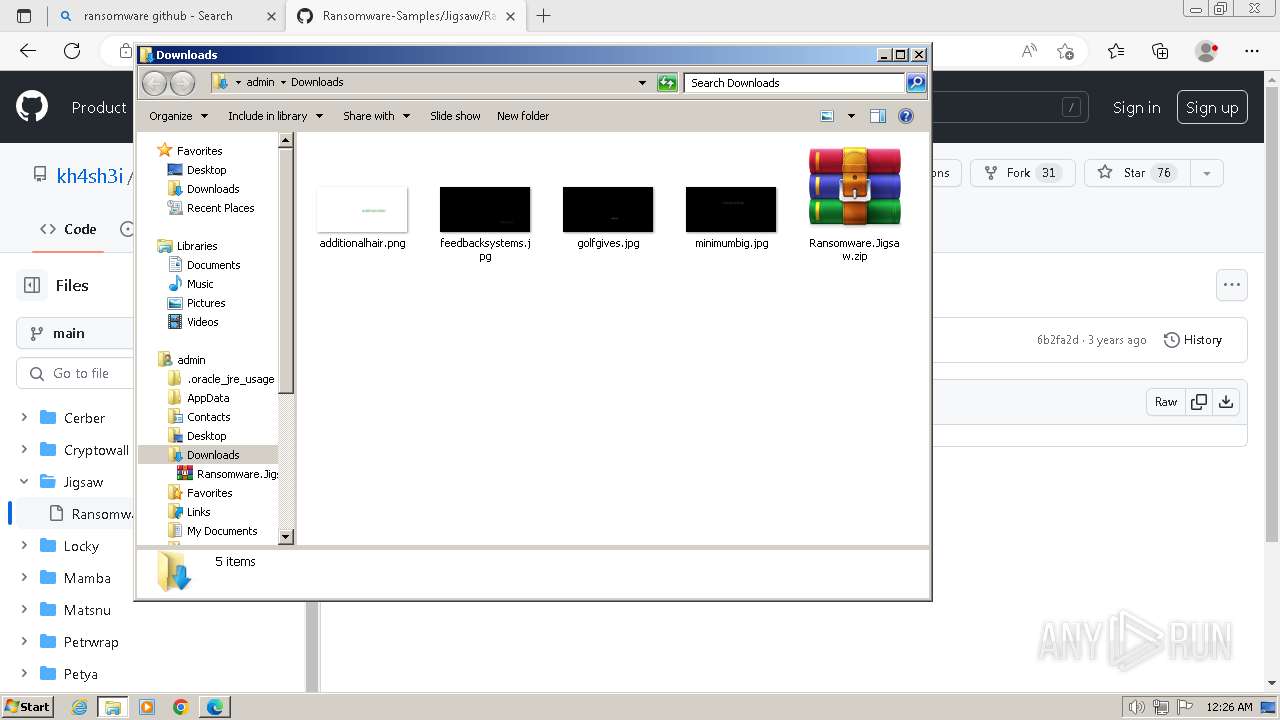Expand the Cerber folder on GitHub

[x=24, y=418]
